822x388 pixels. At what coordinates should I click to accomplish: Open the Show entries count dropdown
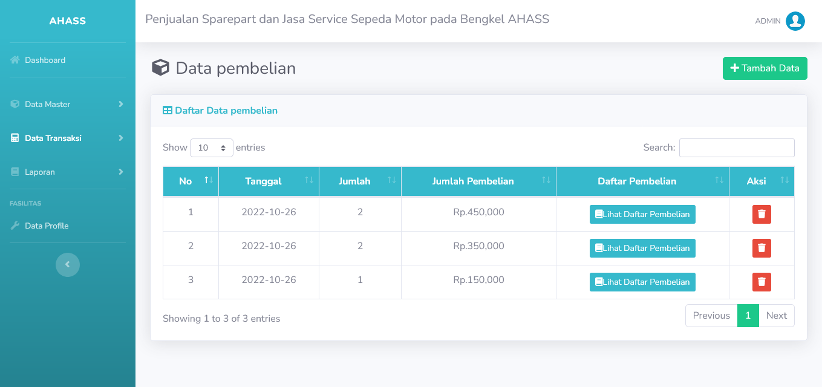pos(212,148)
